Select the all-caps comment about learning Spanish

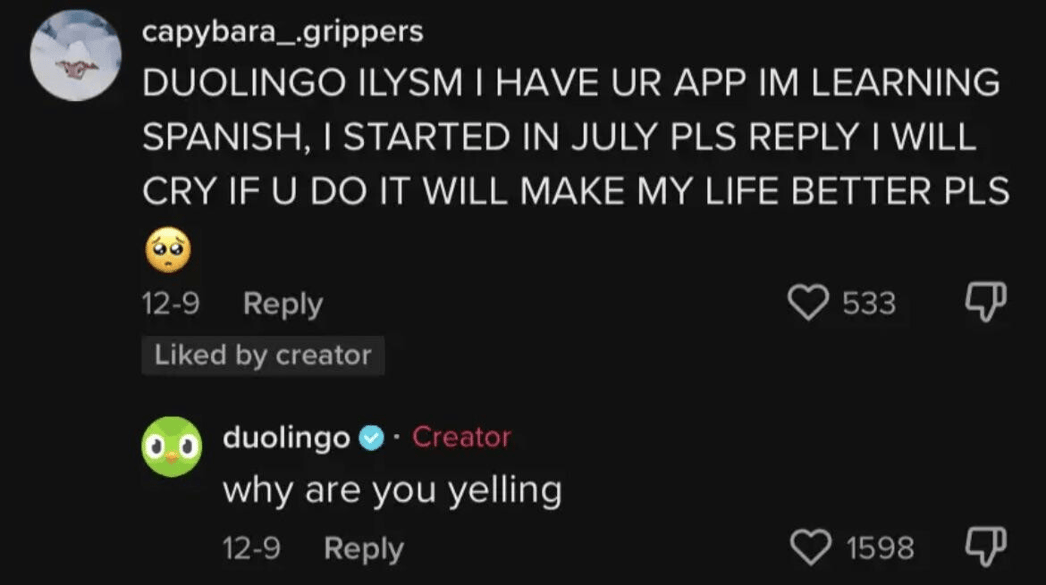[575, 137]
